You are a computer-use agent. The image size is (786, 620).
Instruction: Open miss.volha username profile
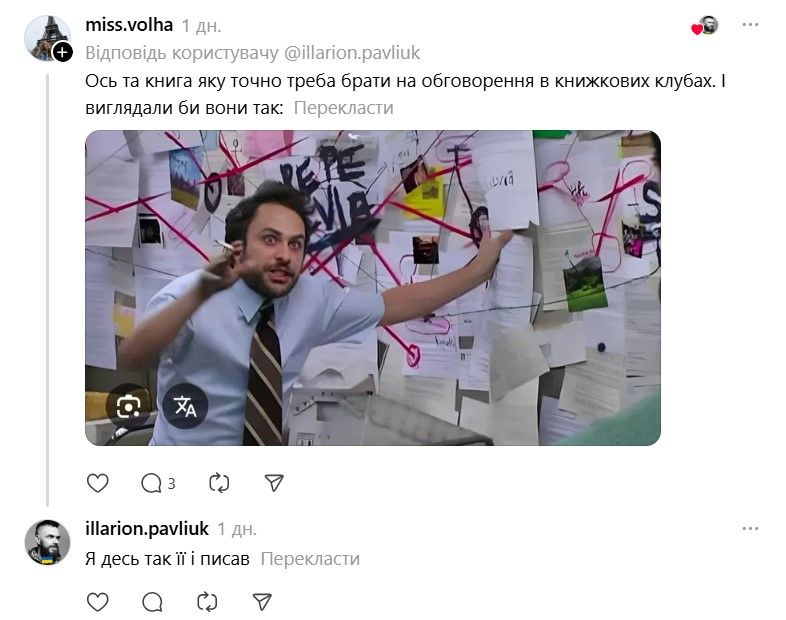click(129, 25)
